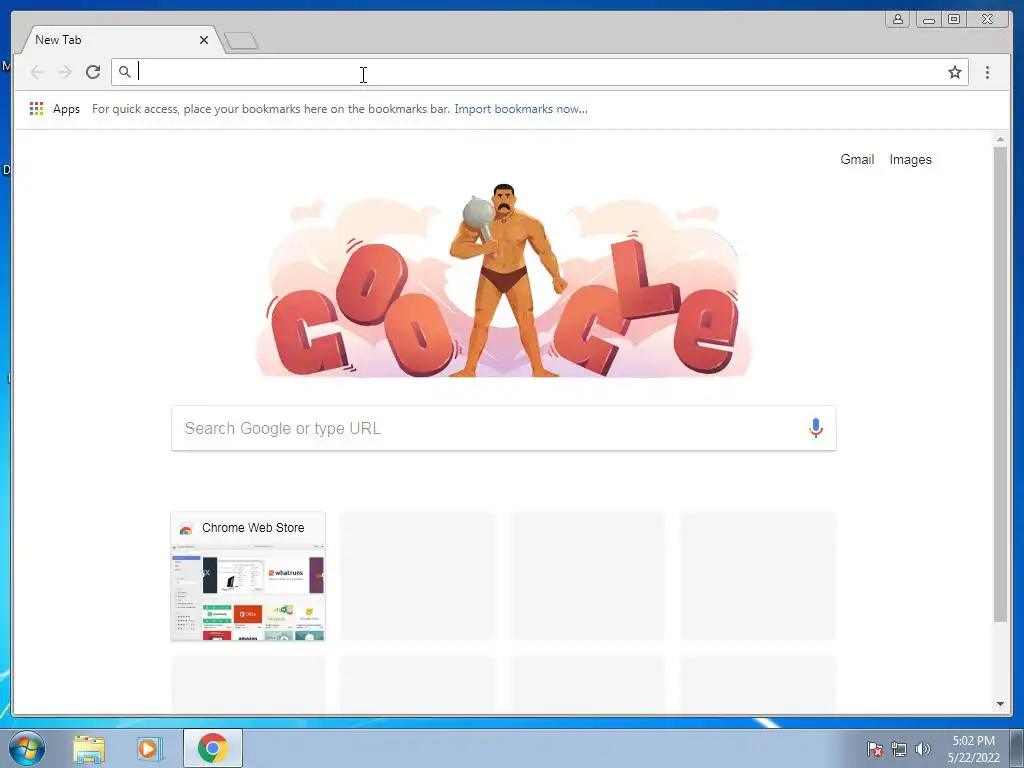Open a new tab with the blank tab button

(x=241, y=41)
